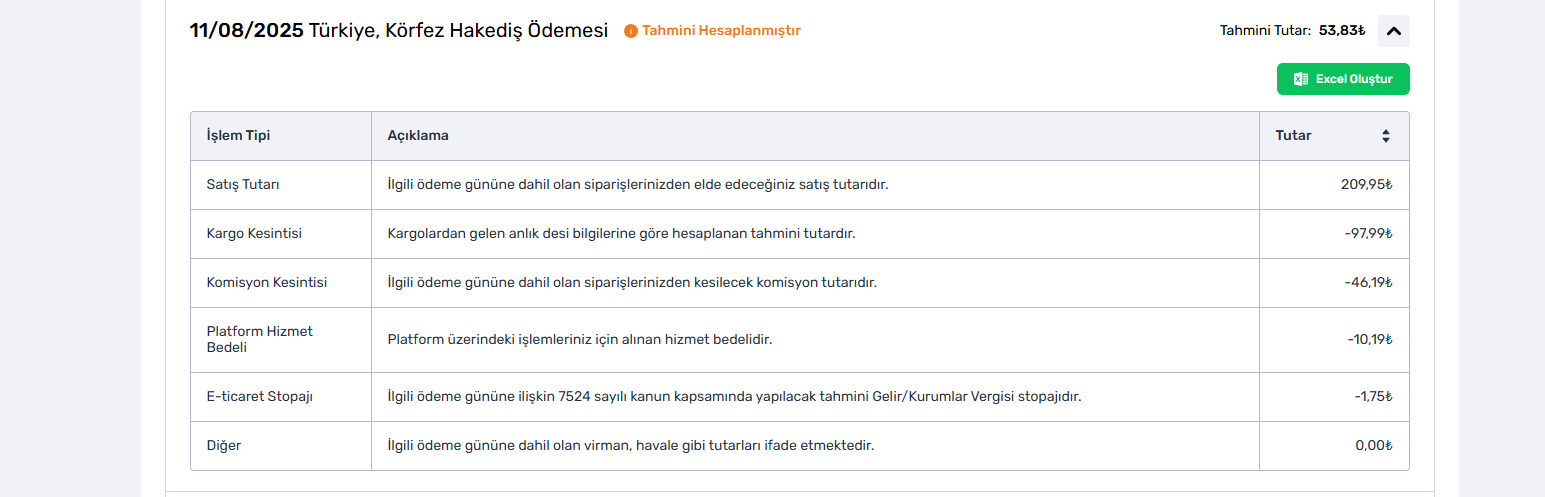The height and width of the screenshot is (497, 1545).
Task: Select the Satış Tutarı row
Action: [800, 185]
